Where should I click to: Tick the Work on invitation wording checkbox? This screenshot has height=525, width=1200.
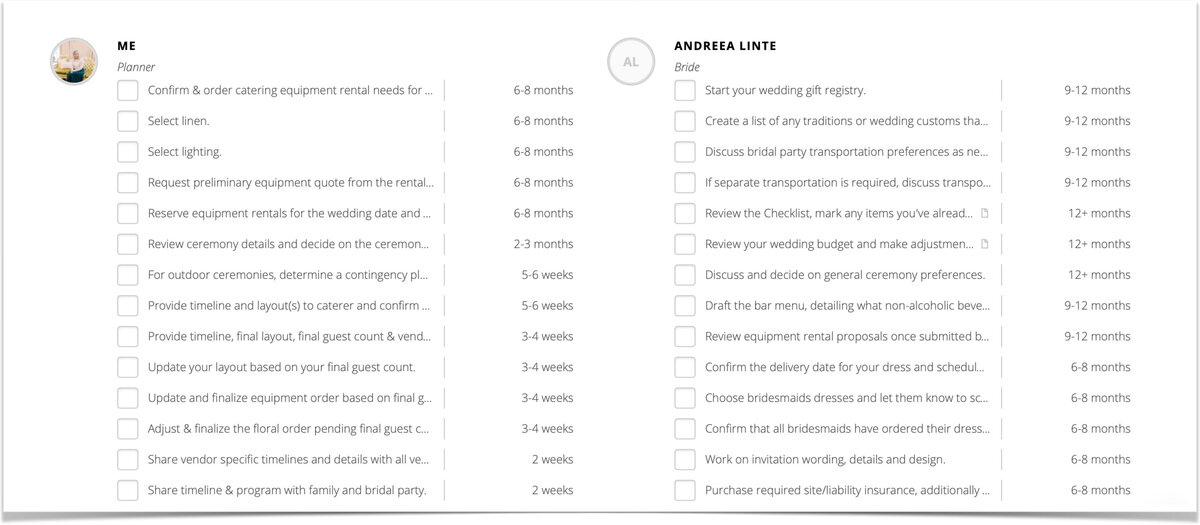[684, 459]
